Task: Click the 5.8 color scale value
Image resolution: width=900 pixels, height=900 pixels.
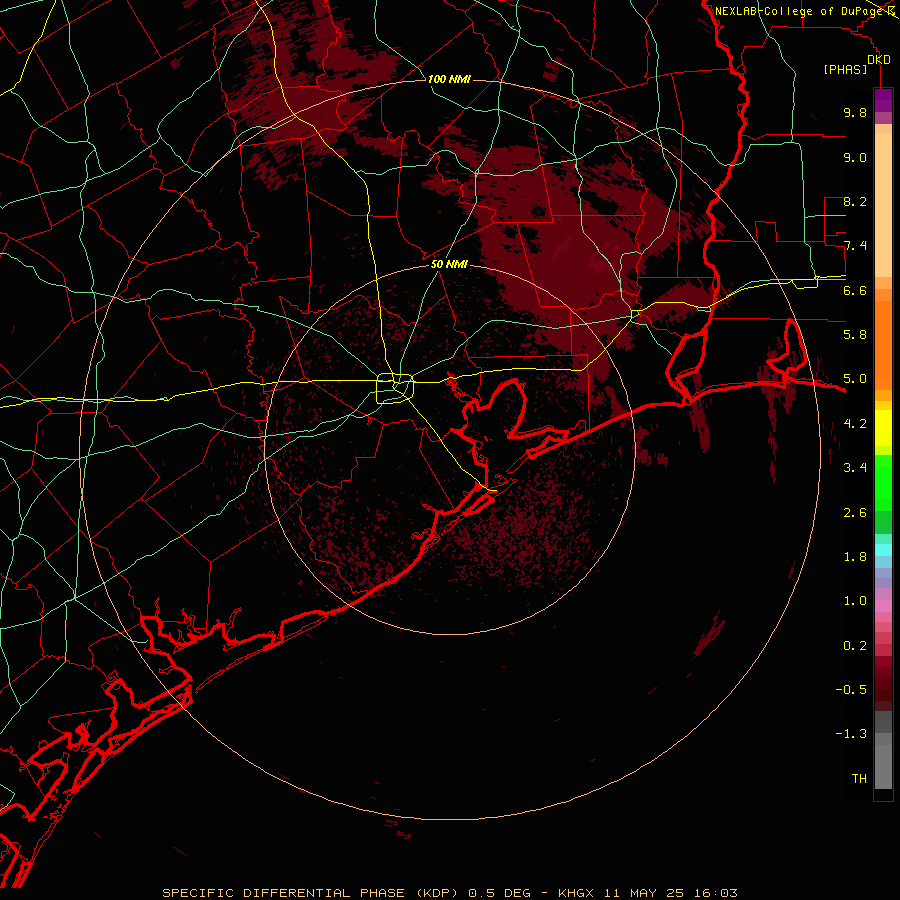Action: click(855, 335)
